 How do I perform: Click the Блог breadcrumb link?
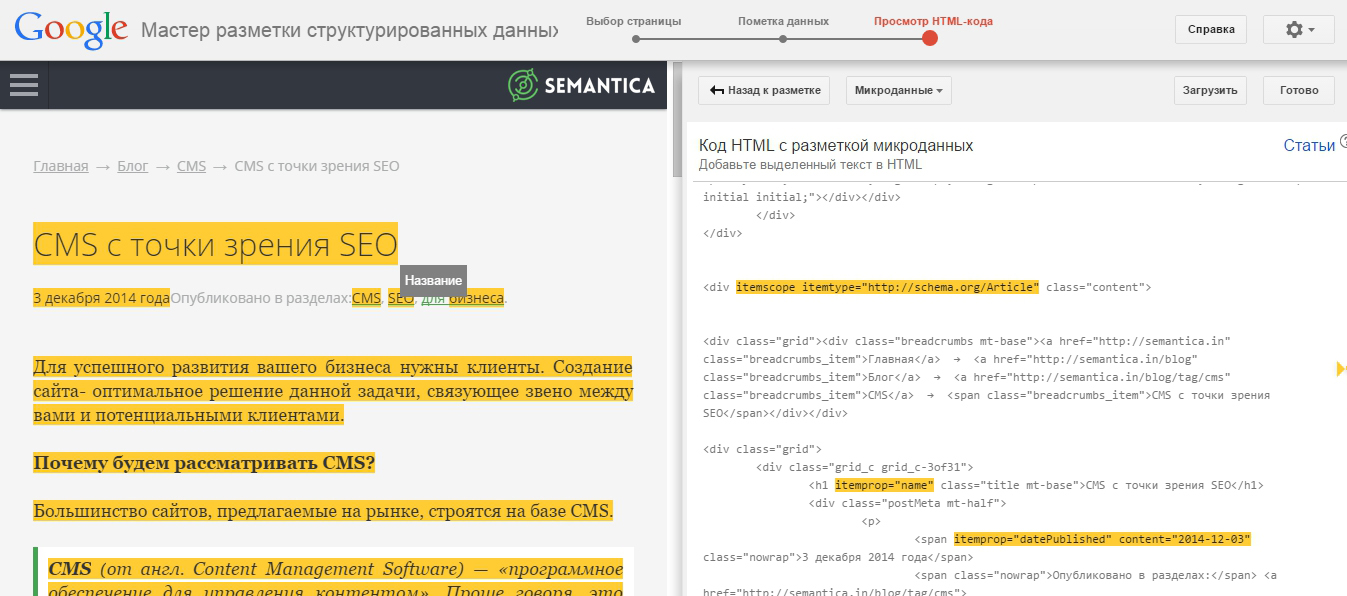tap(133, 166)
